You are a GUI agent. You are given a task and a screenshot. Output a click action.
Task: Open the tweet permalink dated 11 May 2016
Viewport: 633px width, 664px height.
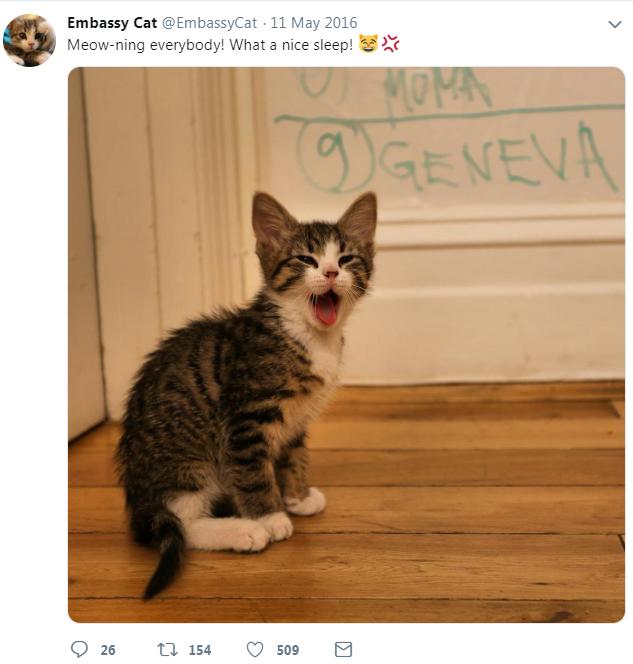click(314, 23)
